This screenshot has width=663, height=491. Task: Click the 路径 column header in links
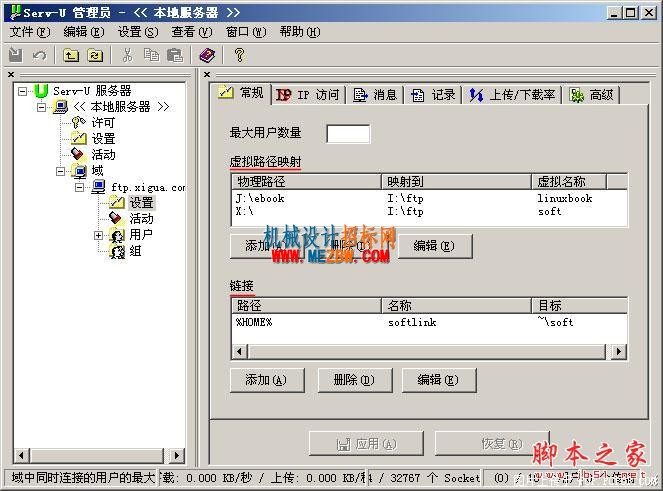coord(307,305)
